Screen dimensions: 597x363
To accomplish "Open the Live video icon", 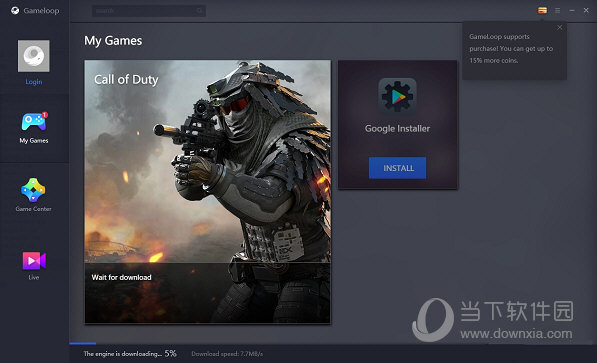I will pyautogui.click(x=34, y=261).
